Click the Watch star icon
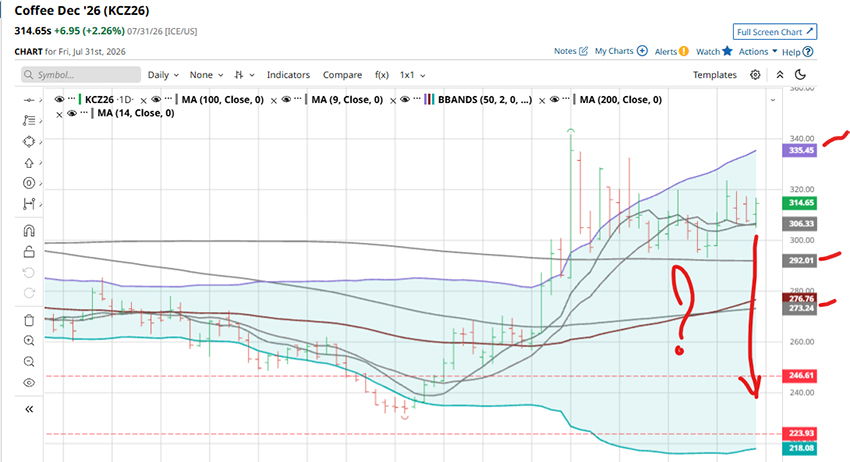 [x=727, y=51]
